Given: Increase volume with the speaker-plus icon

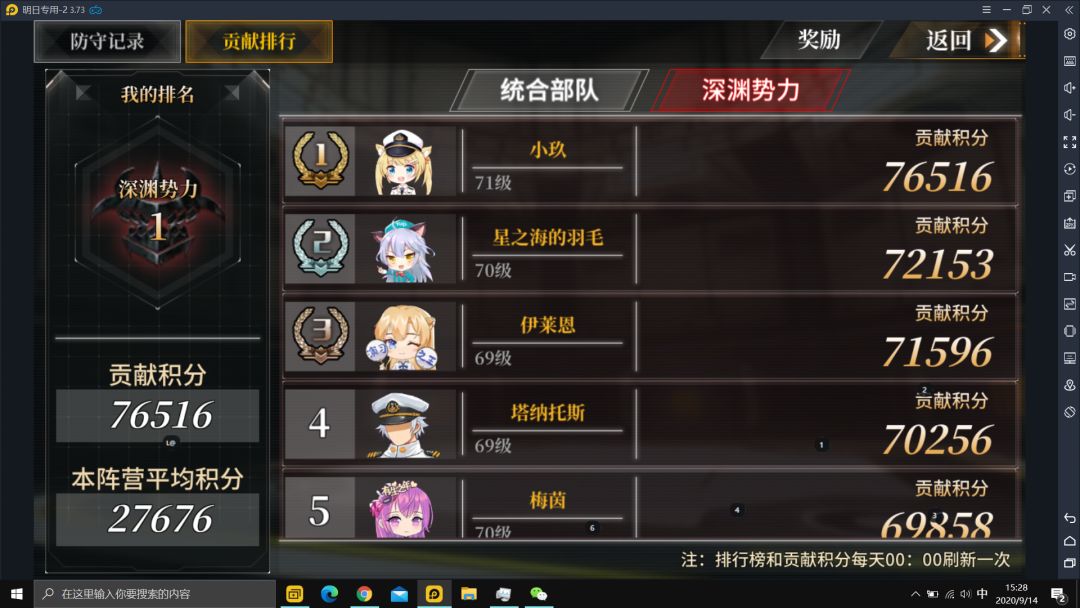Looking at the screenshot, I should (x=1069, y=87).
